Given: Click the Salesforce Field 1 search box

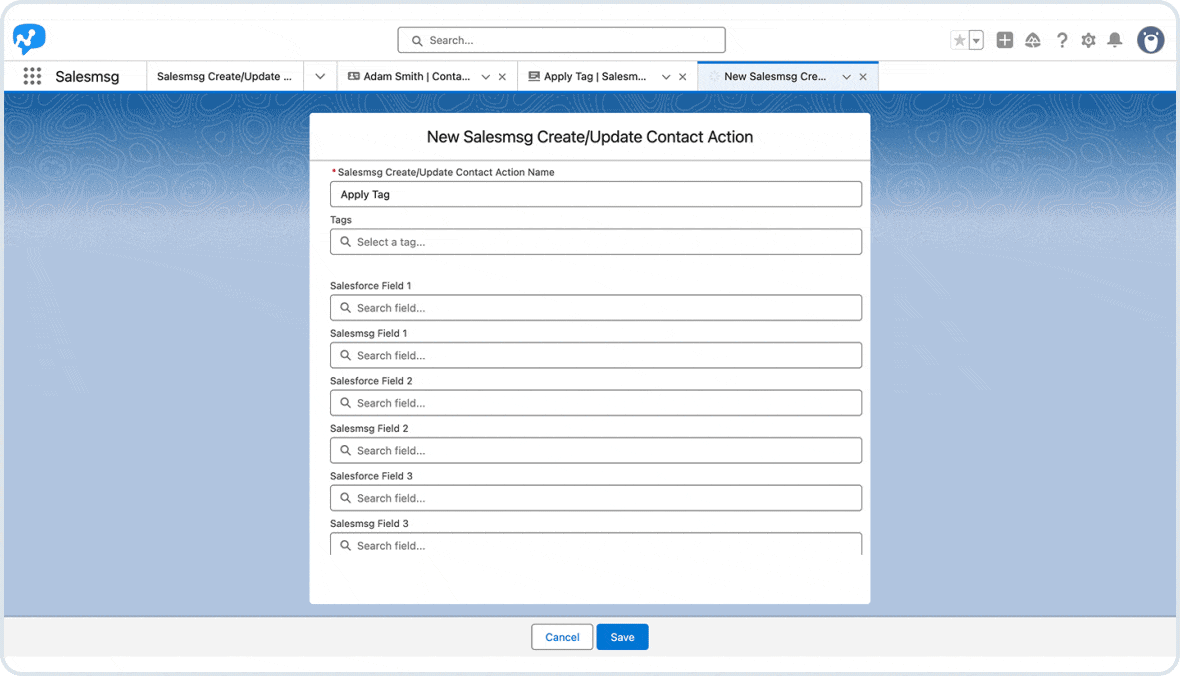Looking at the screenshot, I should (x=595, y=307).
